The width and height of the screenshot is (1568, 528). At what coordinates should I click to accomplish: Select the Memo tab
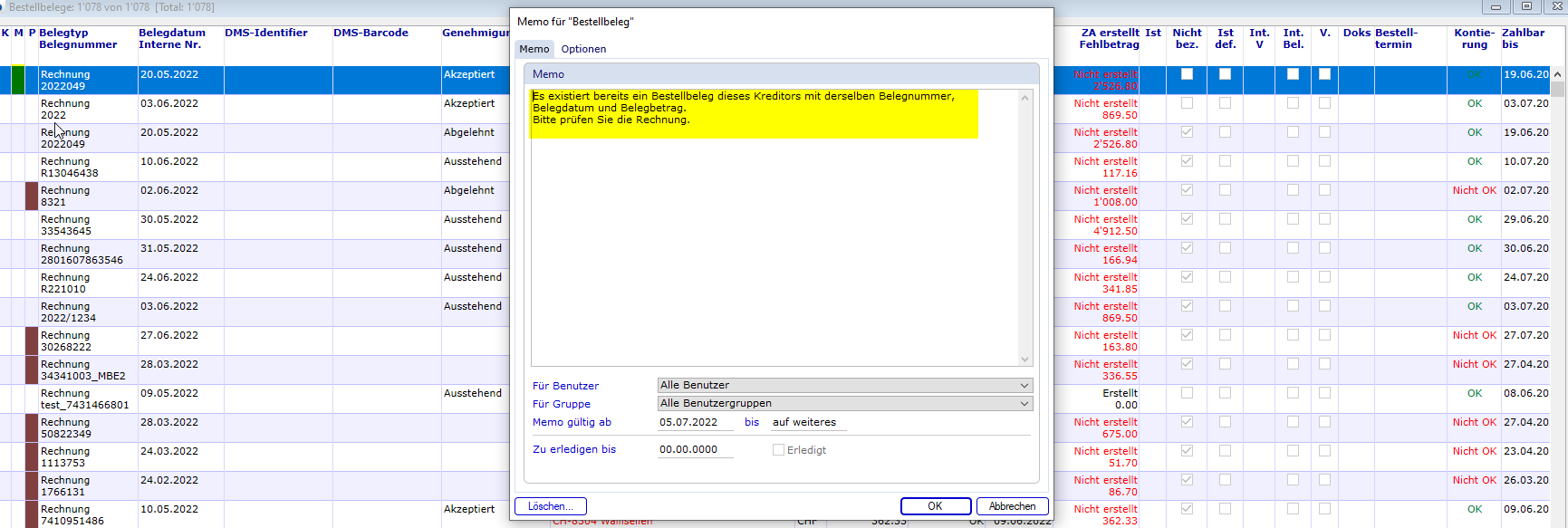click(534, 49)
